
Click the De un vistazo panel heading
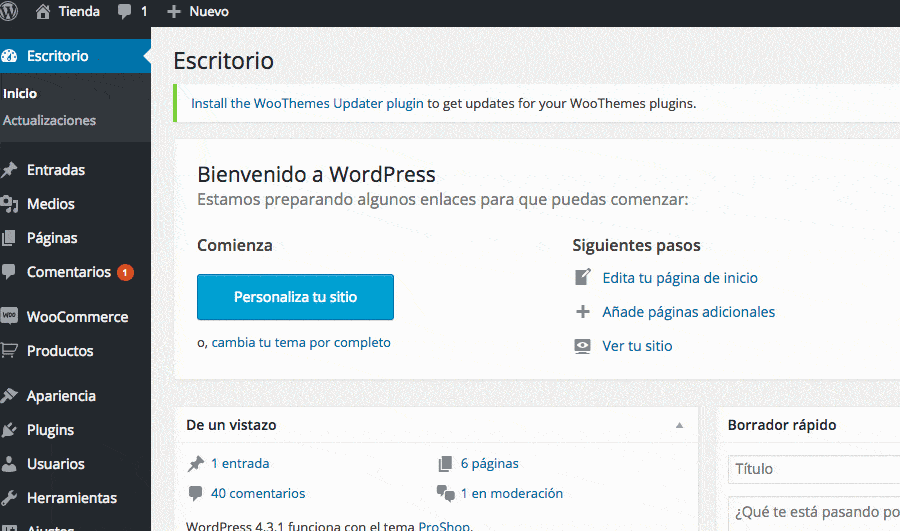click(x=231, y=425)
